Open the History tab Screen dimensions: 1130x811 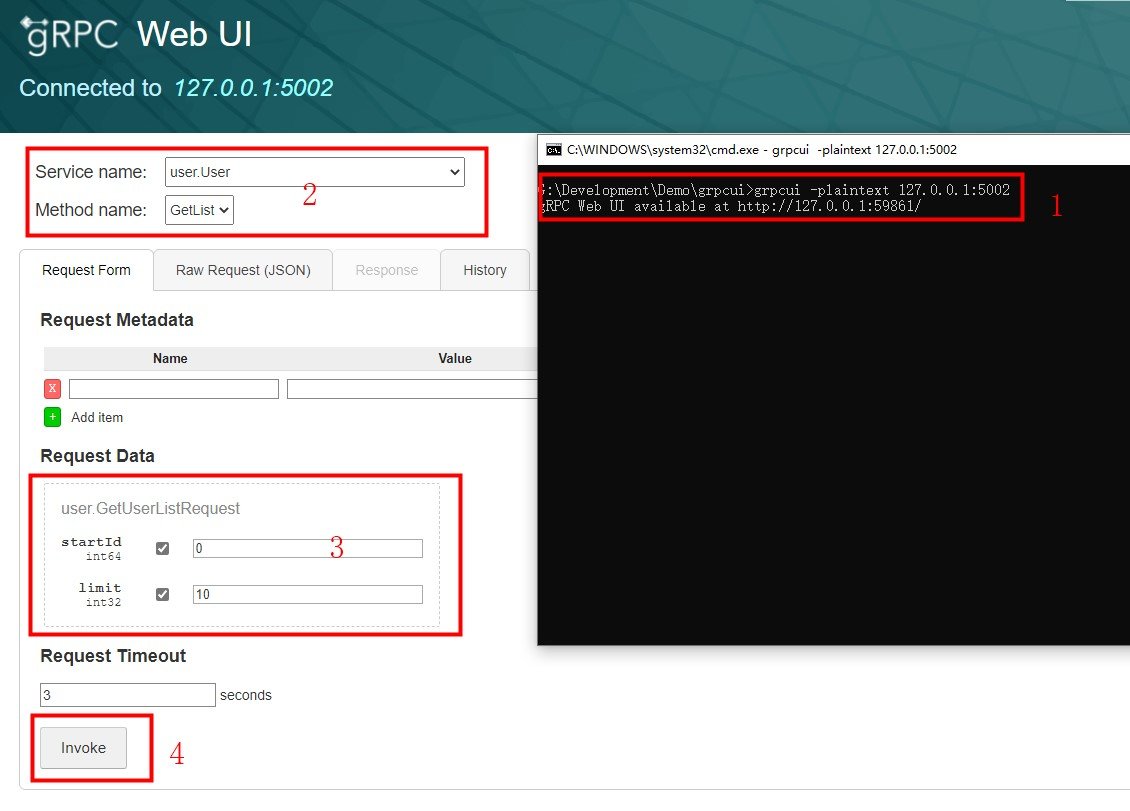tap(485, 270)
